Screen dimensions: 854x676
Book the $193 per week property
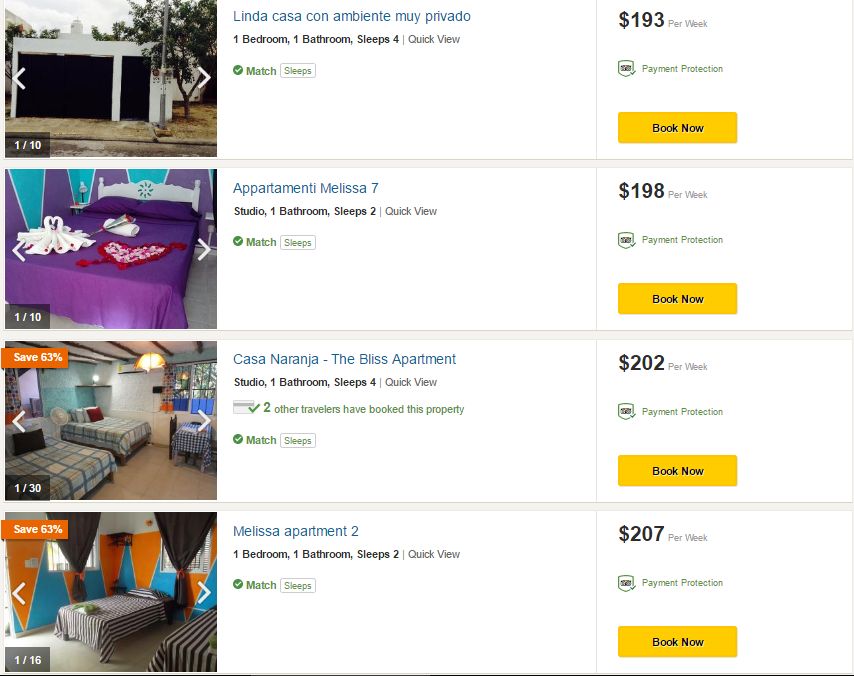click(x=677, y=128)
